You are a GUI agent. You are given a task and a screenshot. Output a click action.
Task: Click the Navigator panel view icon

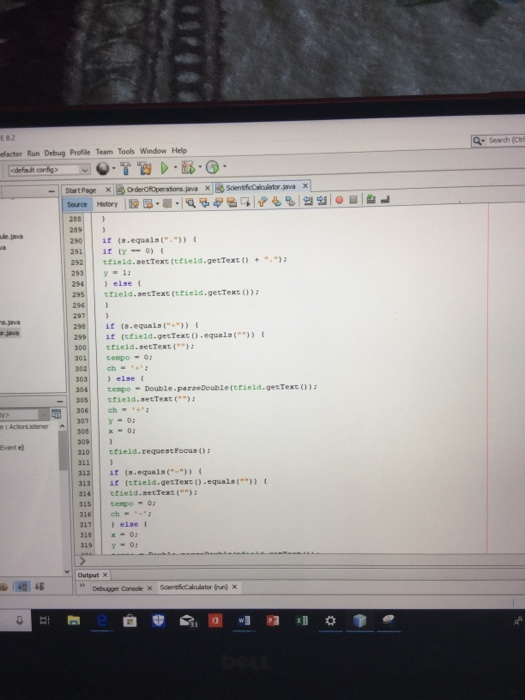tap(56, 414)
